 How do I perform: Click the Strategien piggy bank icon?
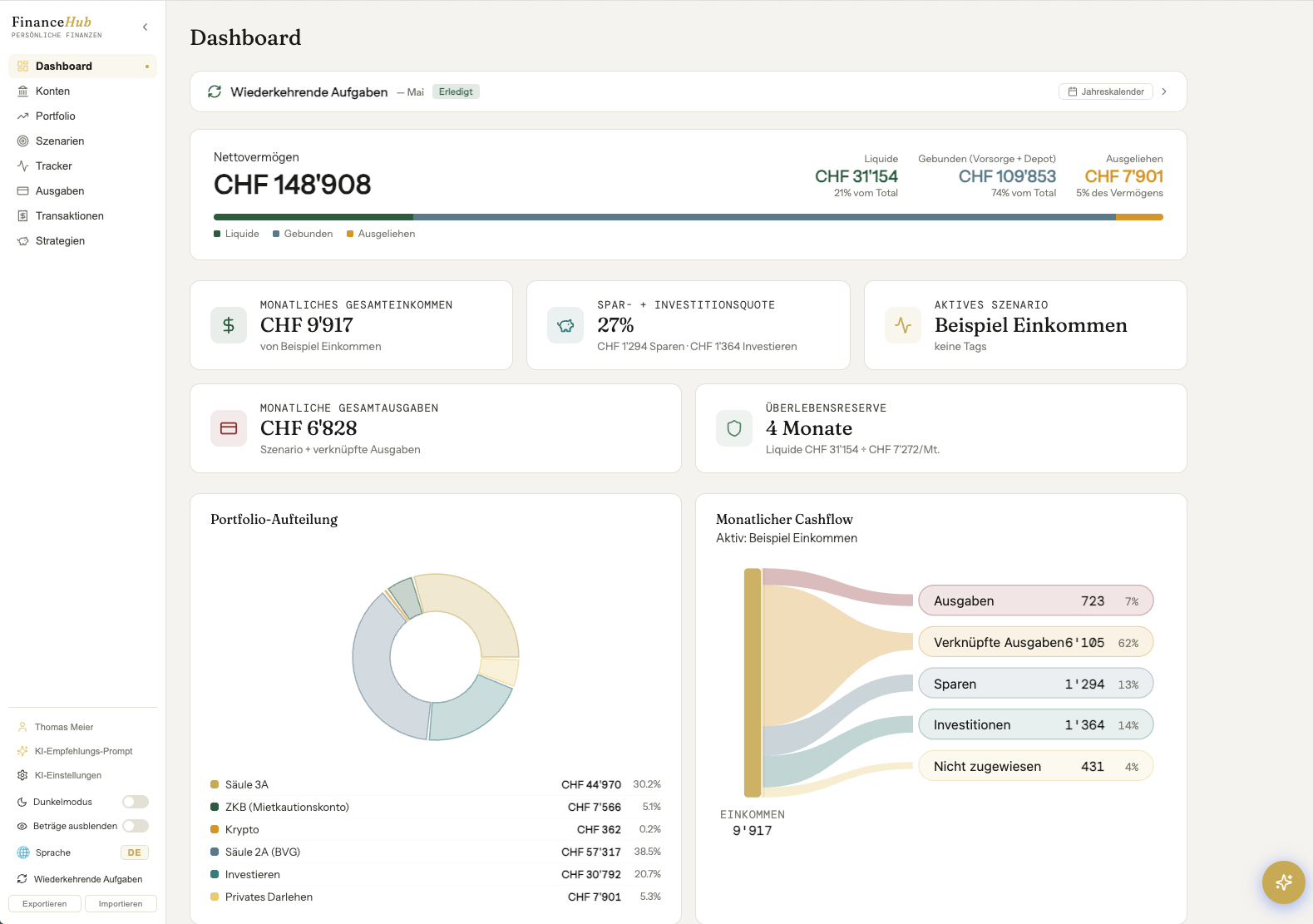23,241
